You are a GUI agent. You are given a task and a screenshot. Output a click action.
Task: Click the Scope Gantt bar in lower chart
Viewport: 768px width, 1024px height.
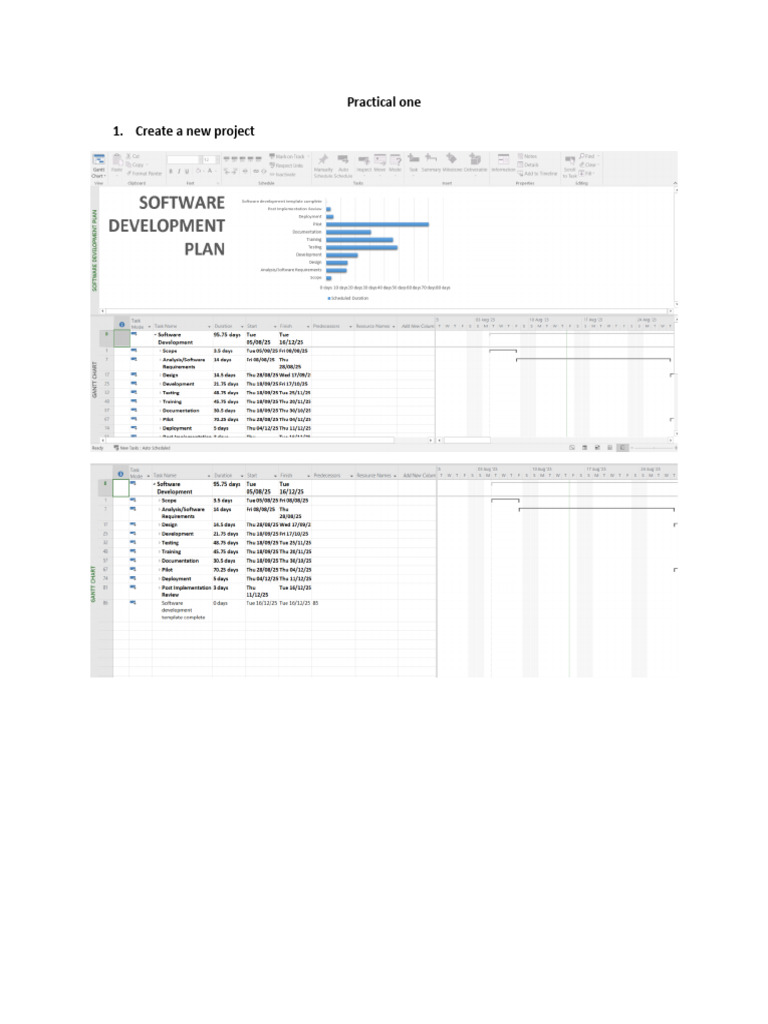coord(505,501)
